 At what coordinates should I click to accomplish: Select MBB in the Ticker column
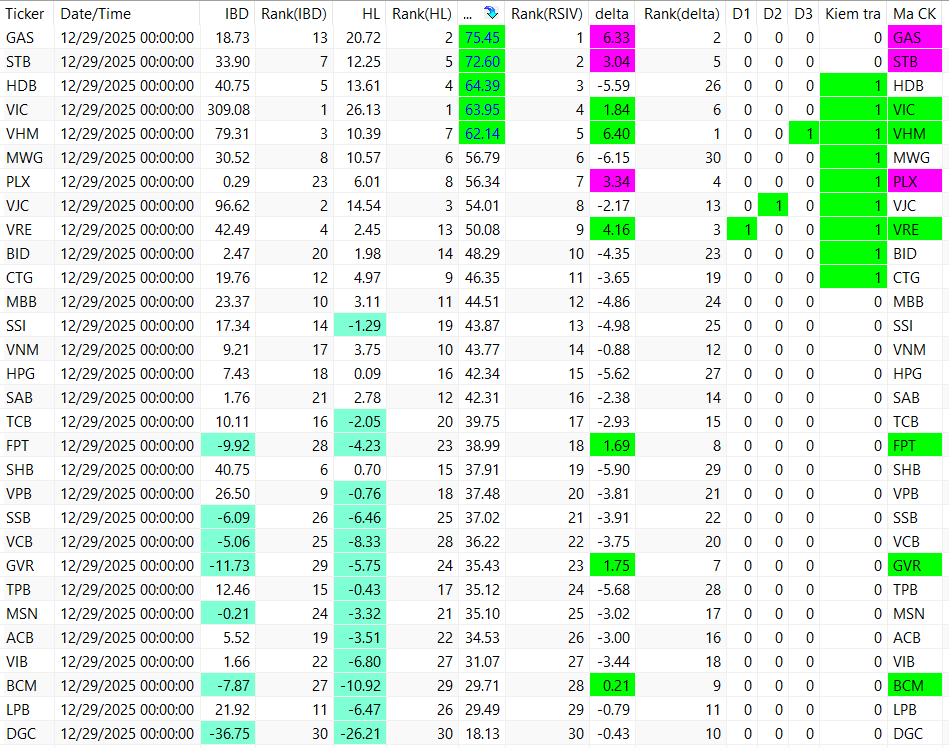click(21, 301)
